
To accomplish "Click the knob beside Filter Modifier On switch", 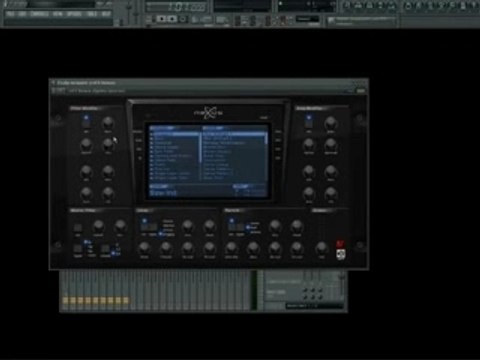I will point(108,123).
